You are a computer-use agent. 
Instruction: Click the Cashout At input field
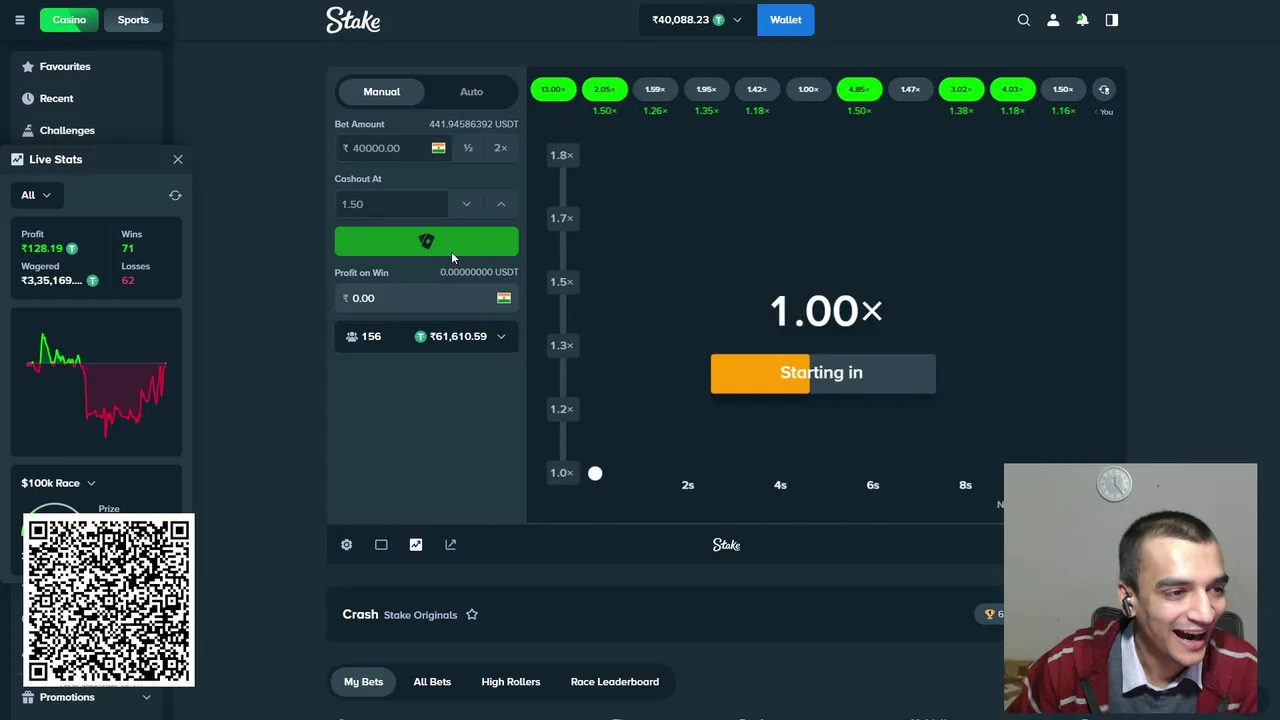392,204
